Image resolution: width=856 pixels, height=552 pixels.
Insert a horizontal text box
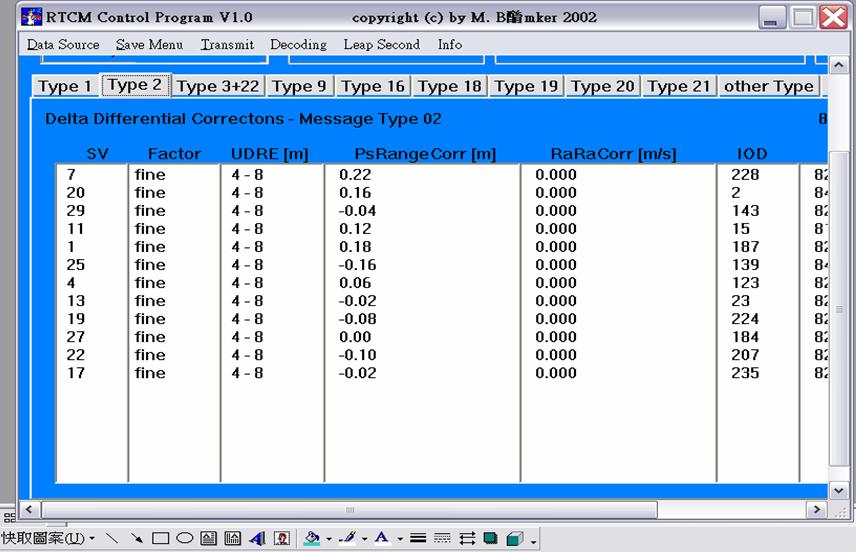[209, 539]
